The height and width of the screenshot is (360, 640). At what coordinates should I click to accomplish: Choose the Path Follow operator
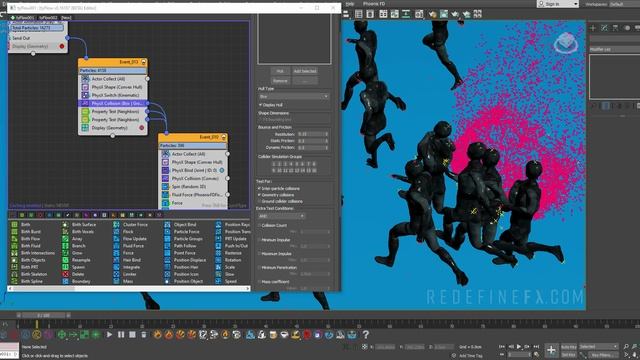coord(185,246)
